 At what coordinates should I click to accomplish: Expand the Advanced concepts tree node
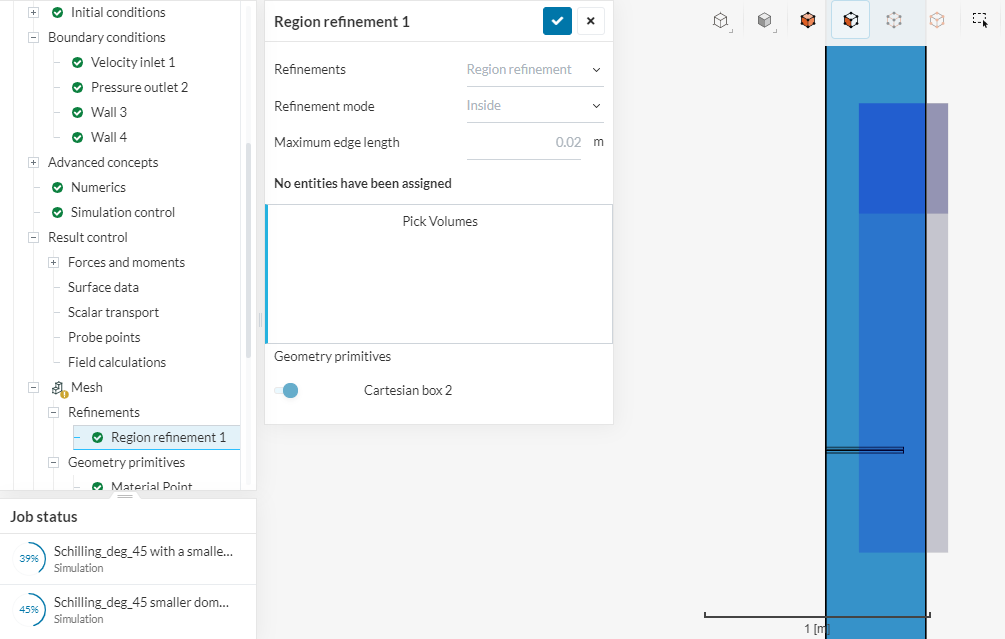[x=33, y=162]
